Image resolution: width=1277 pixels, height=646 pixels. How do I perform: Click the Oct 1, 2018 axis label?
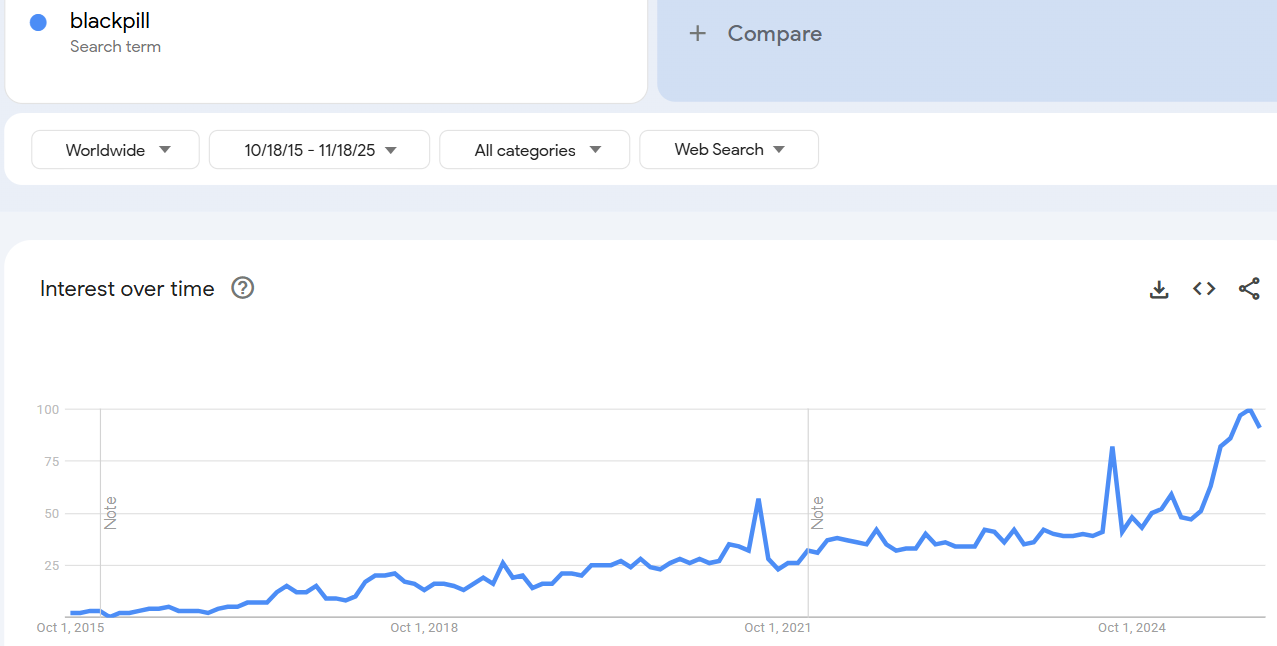click(424, 628)
